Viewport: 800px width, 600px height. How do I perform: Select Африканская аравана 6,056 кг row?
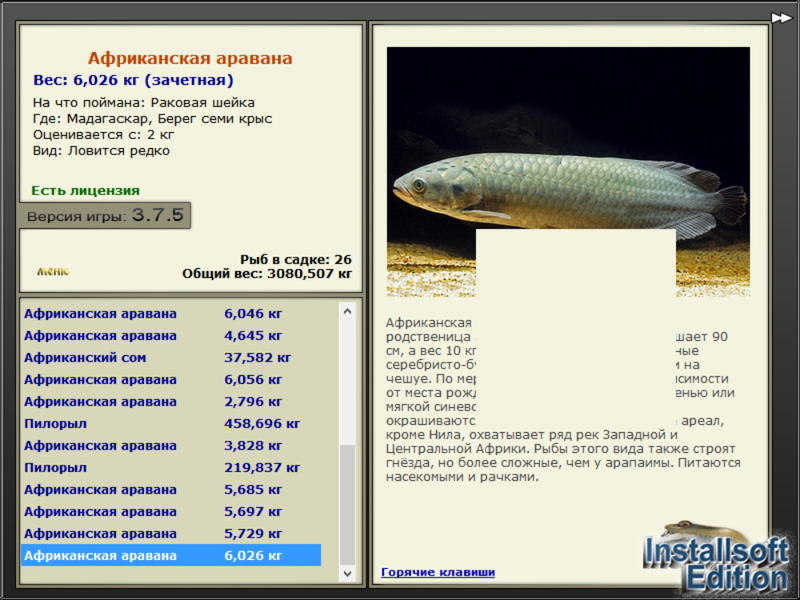(171, 380)
